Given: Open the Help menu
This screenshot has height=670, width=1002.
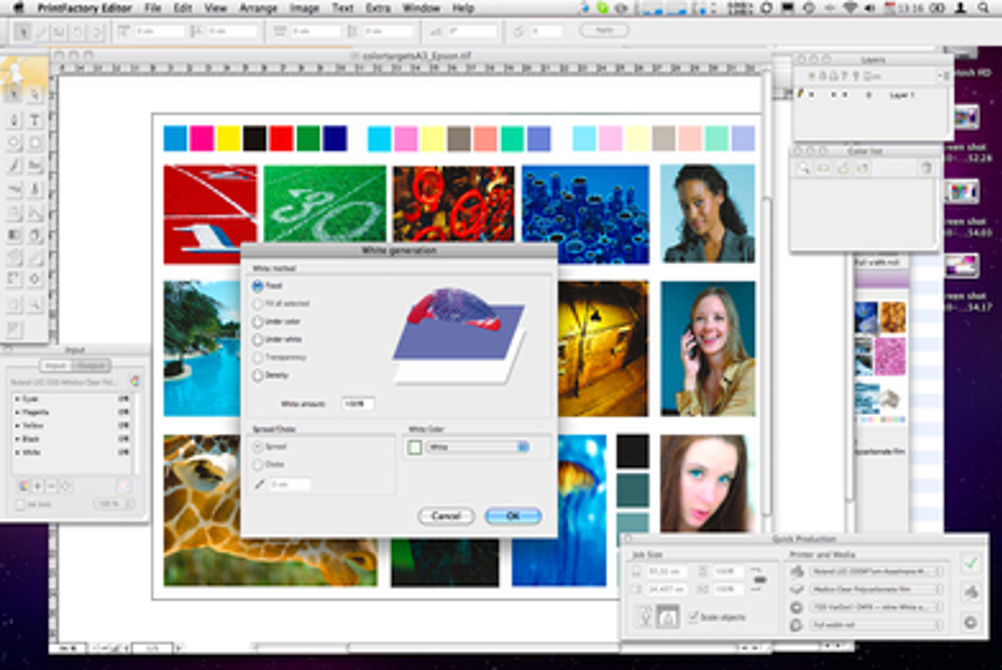Looking at the screenshot, I should (463, 8).
